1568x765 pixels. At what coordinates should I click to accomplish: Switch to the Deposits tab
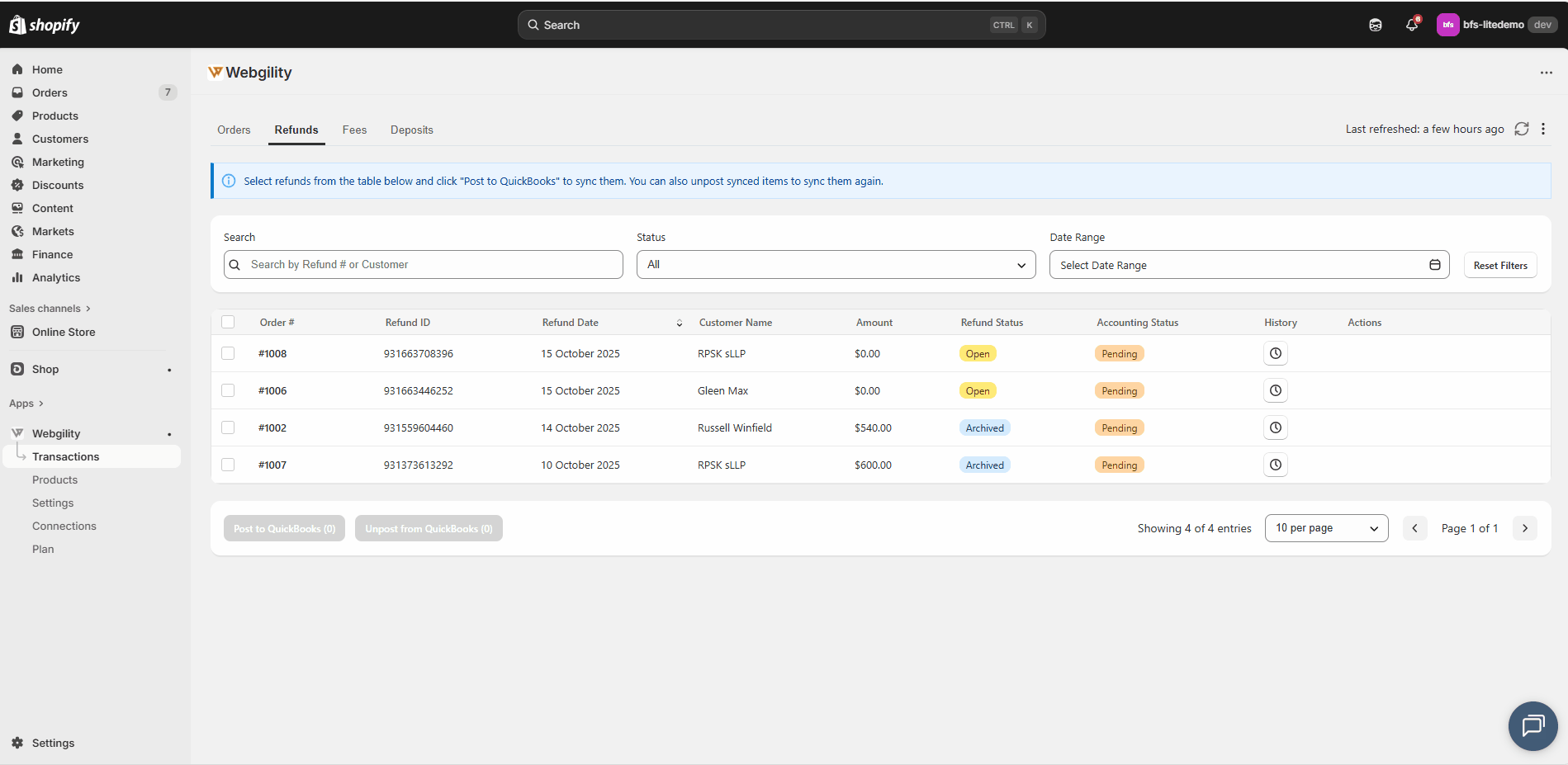(411, 130)
